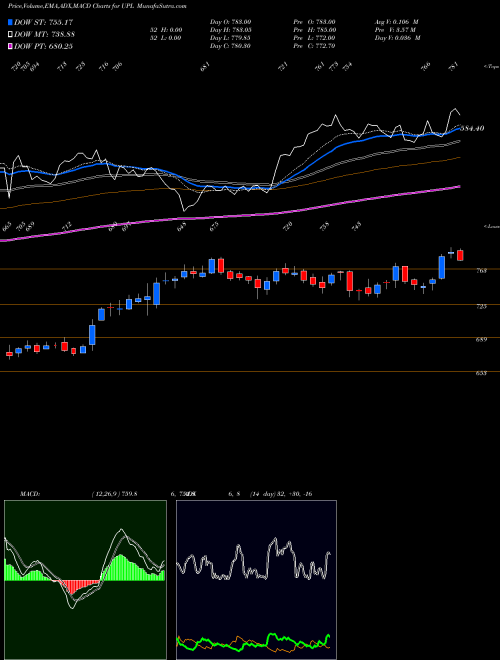Click the last red candlestick on price chart

(460, 255)
